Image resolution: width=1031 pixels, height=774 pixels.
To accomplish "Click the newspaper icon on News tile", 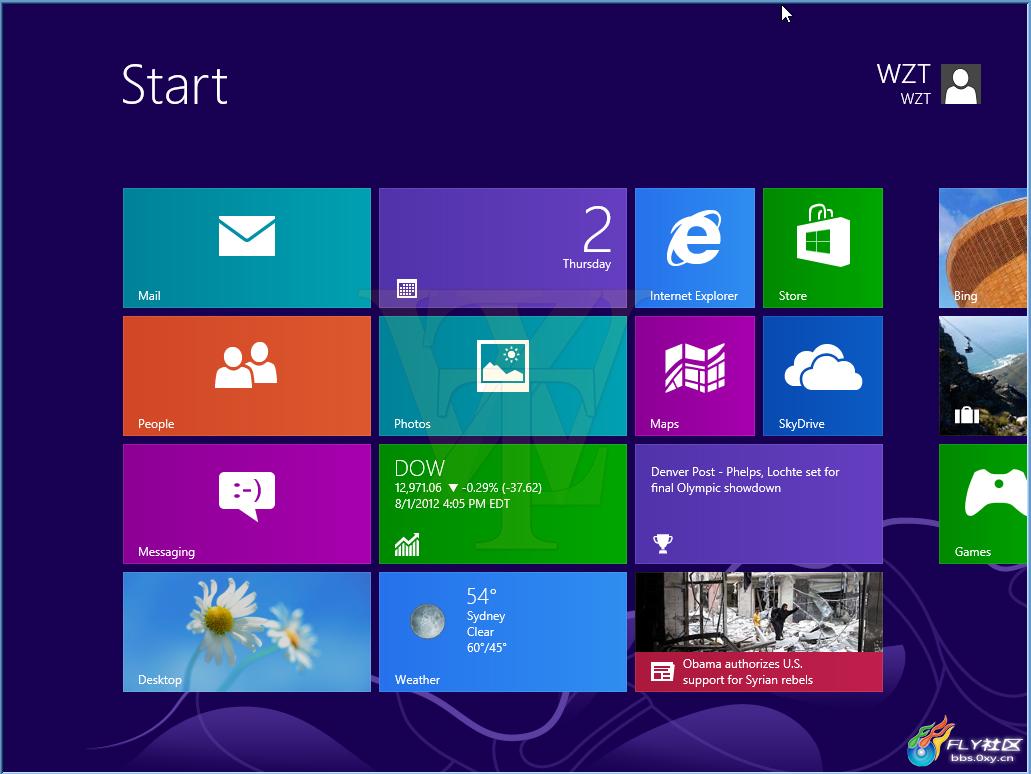I will (x=662, y=672).
